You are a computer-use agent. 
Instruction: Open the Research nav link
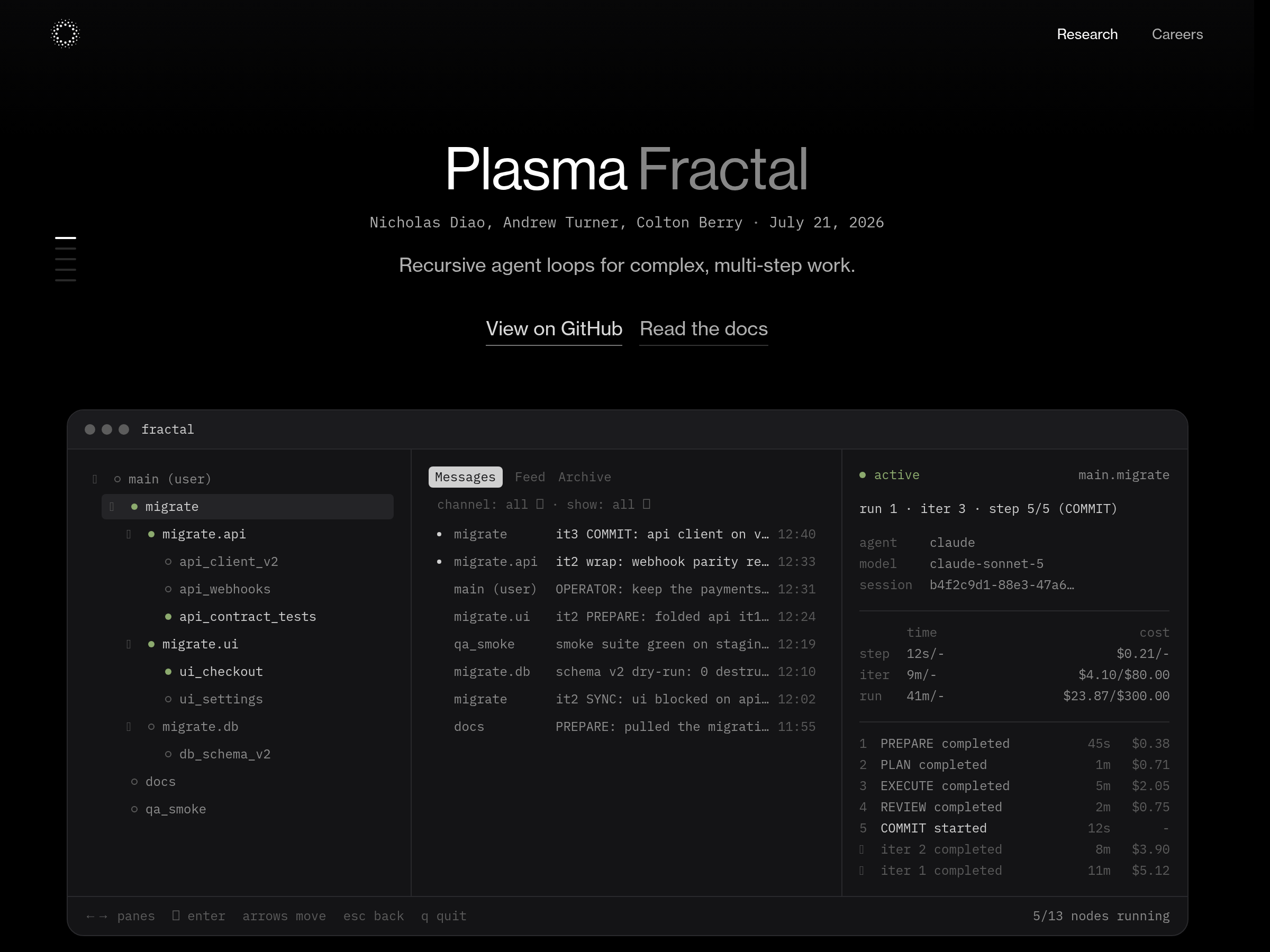(x=1087, y=34)
